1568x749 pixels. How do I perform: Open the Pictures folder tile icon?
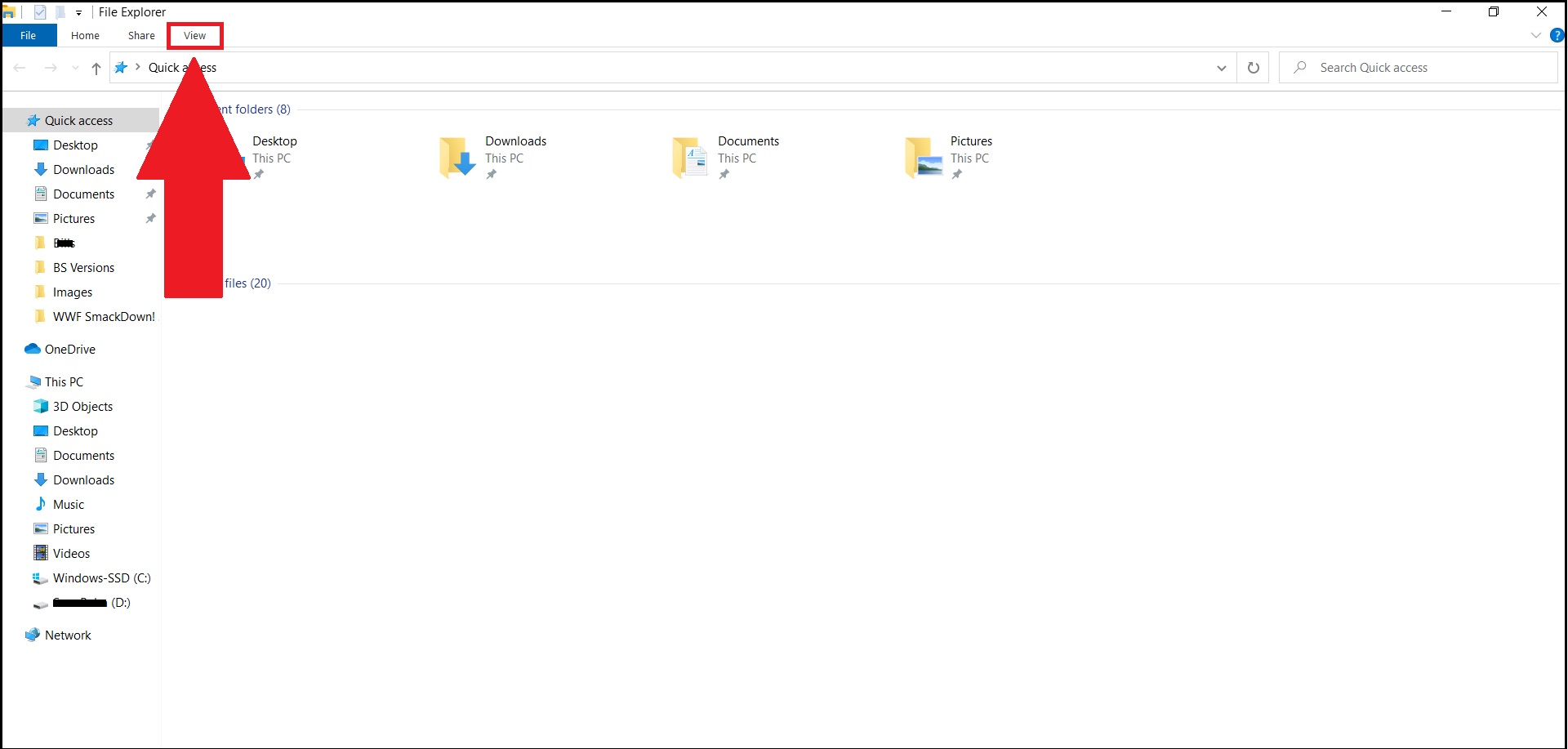[923, 157]
